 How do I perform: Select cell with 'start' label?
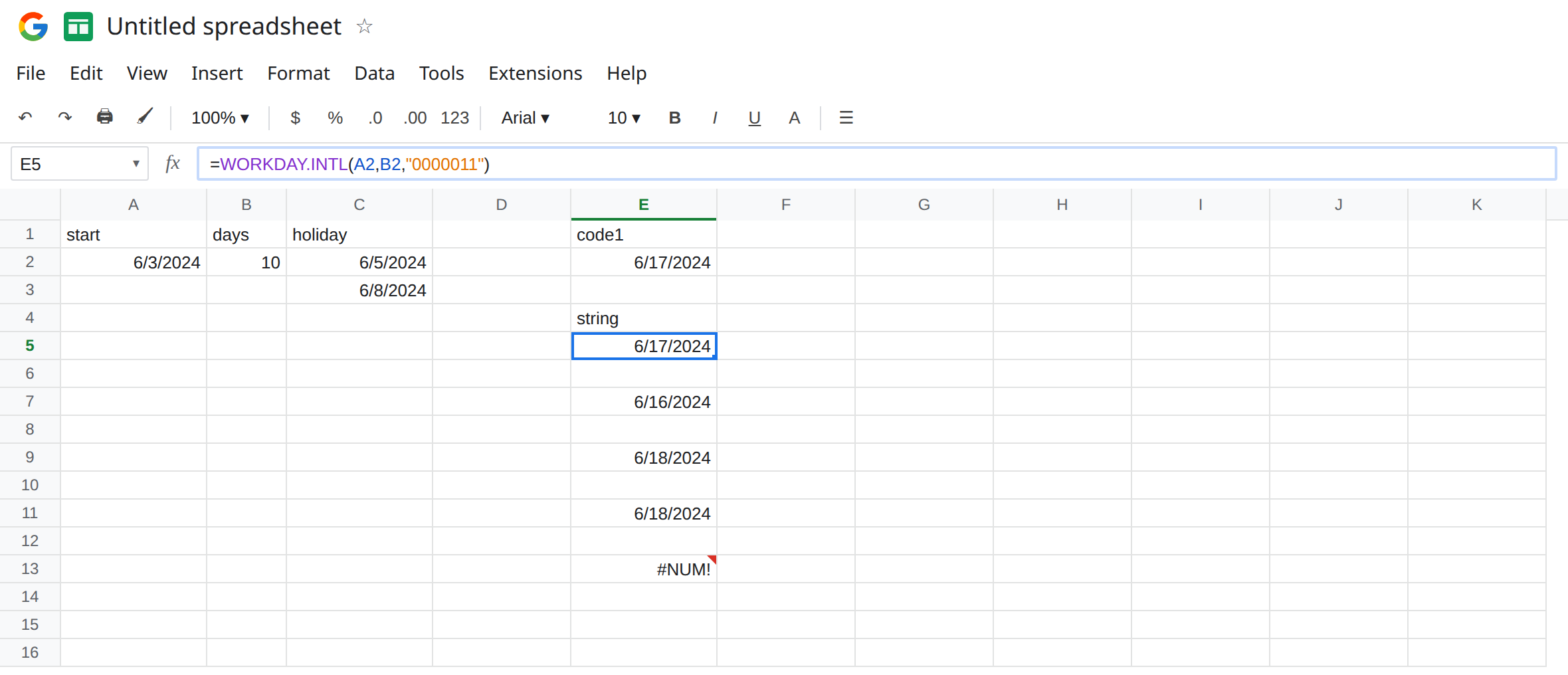click(134, 235)
